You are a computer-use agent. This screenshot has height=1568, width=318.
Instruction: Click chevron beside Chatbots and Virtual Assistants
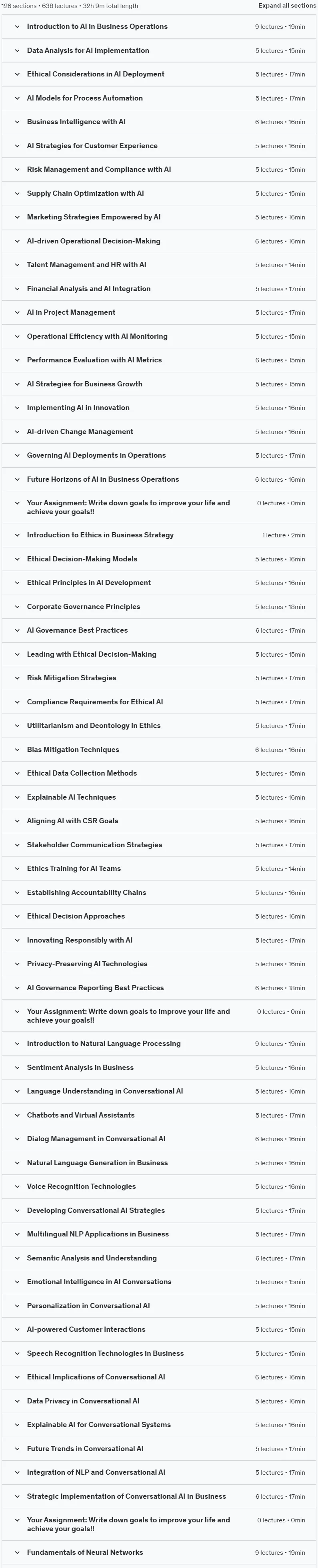17,1115
